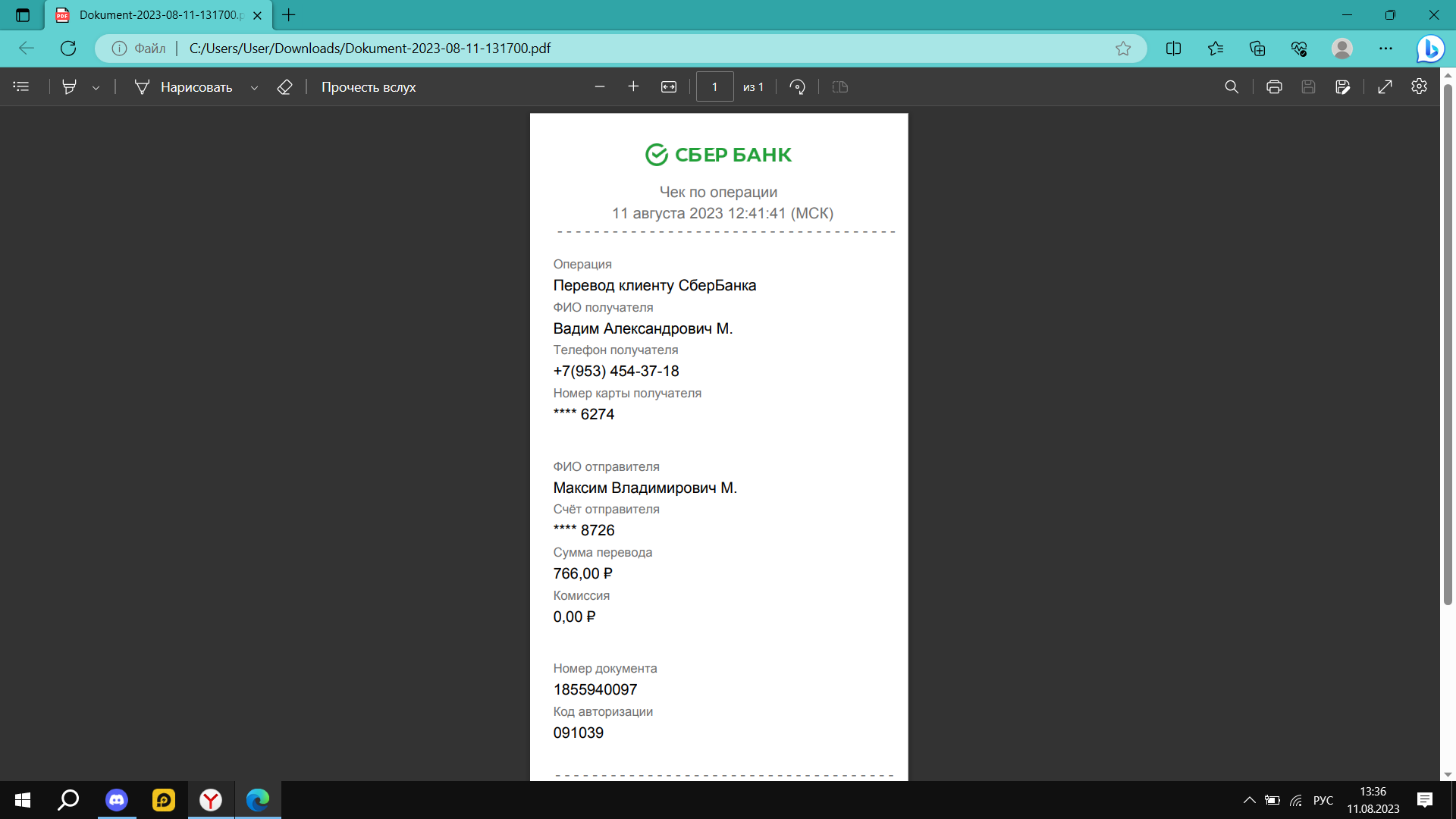
Task: Open Microsoft Edge in the taskbar
Action: pos(258,800)
